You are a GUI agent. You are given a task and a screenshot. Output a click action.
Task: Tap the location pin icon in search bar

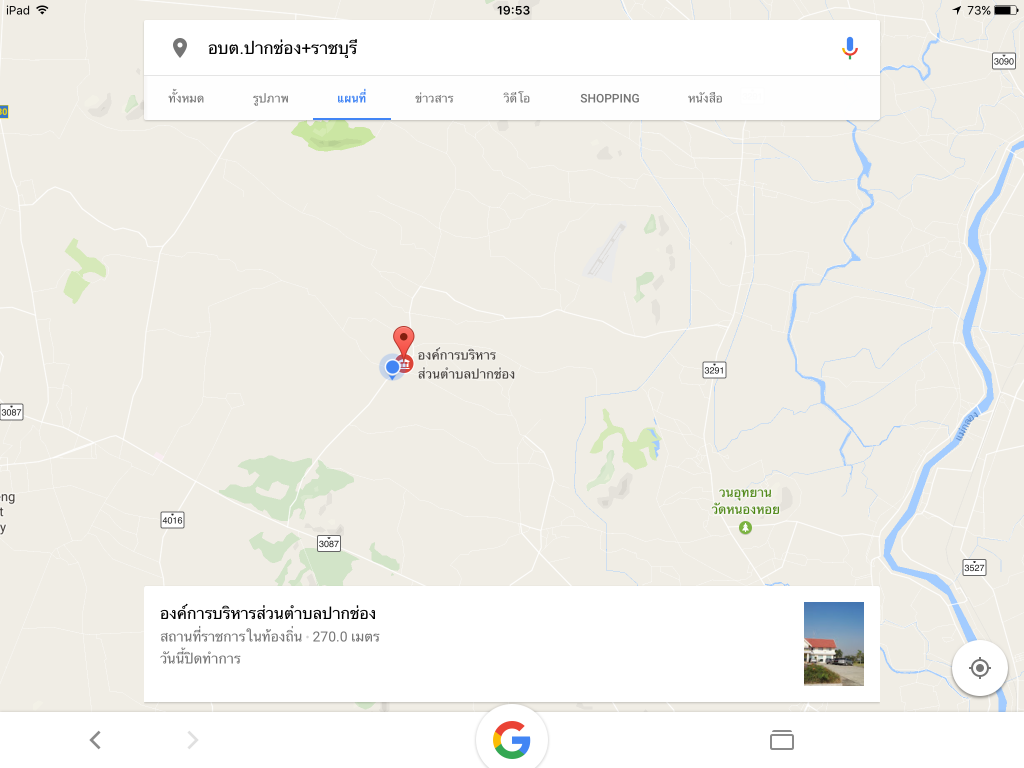180,48
